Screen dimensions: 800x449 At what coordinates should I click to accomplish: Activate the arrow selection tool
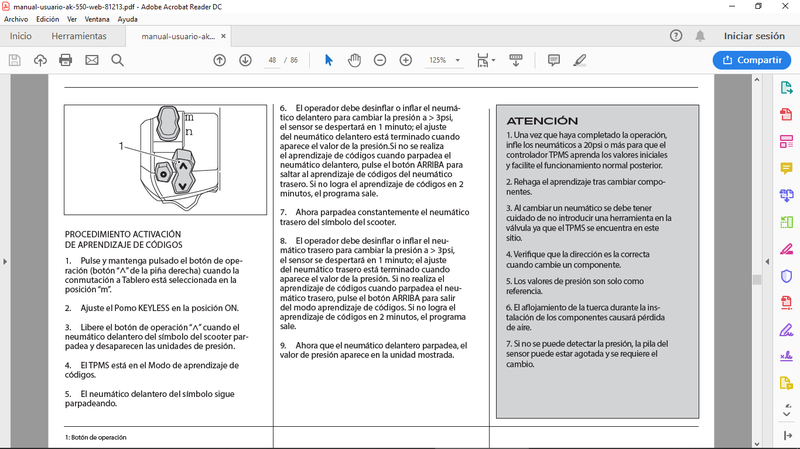click(x=329, y=60)
